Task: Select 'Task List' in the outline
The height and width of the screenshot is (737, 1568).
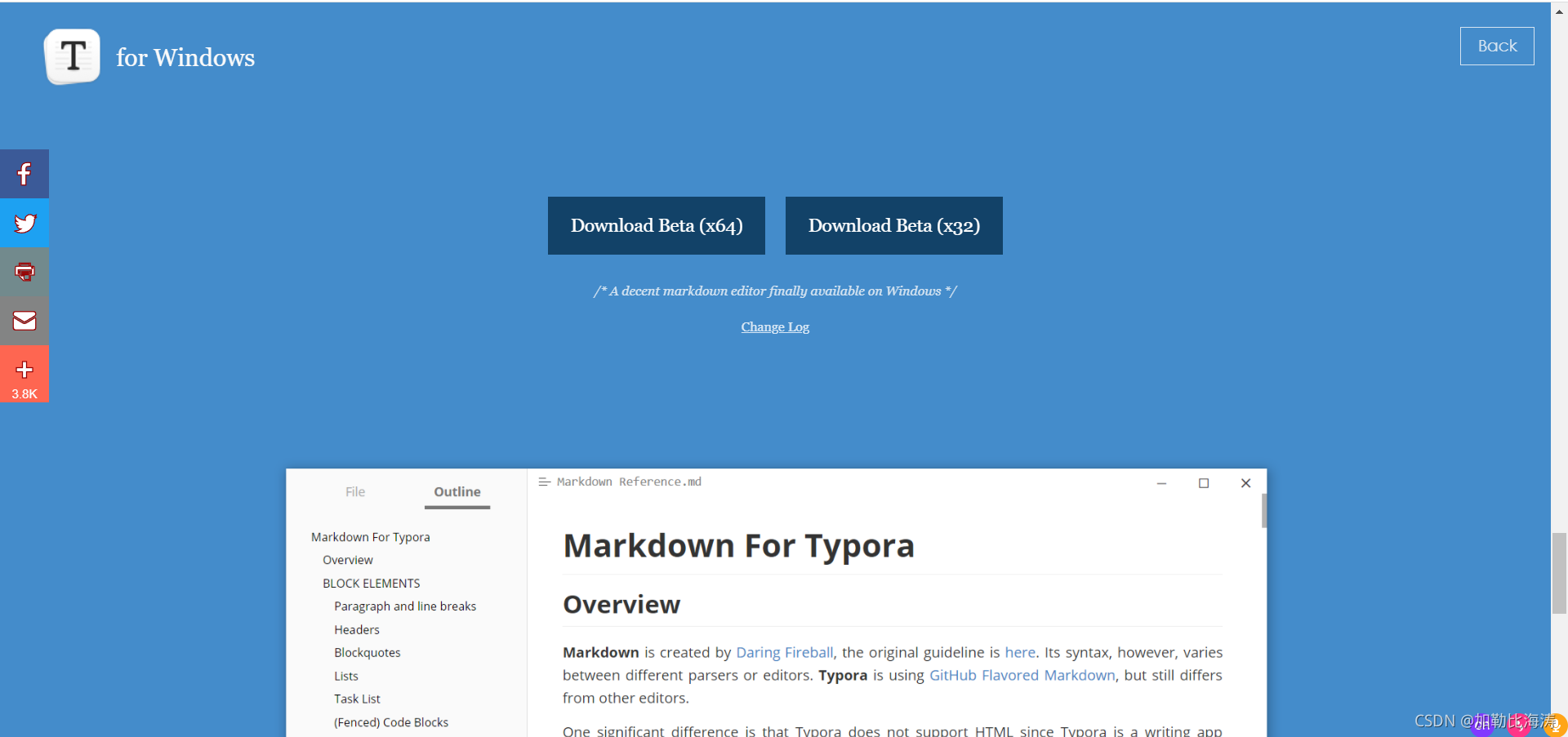Action: point(357,699)
